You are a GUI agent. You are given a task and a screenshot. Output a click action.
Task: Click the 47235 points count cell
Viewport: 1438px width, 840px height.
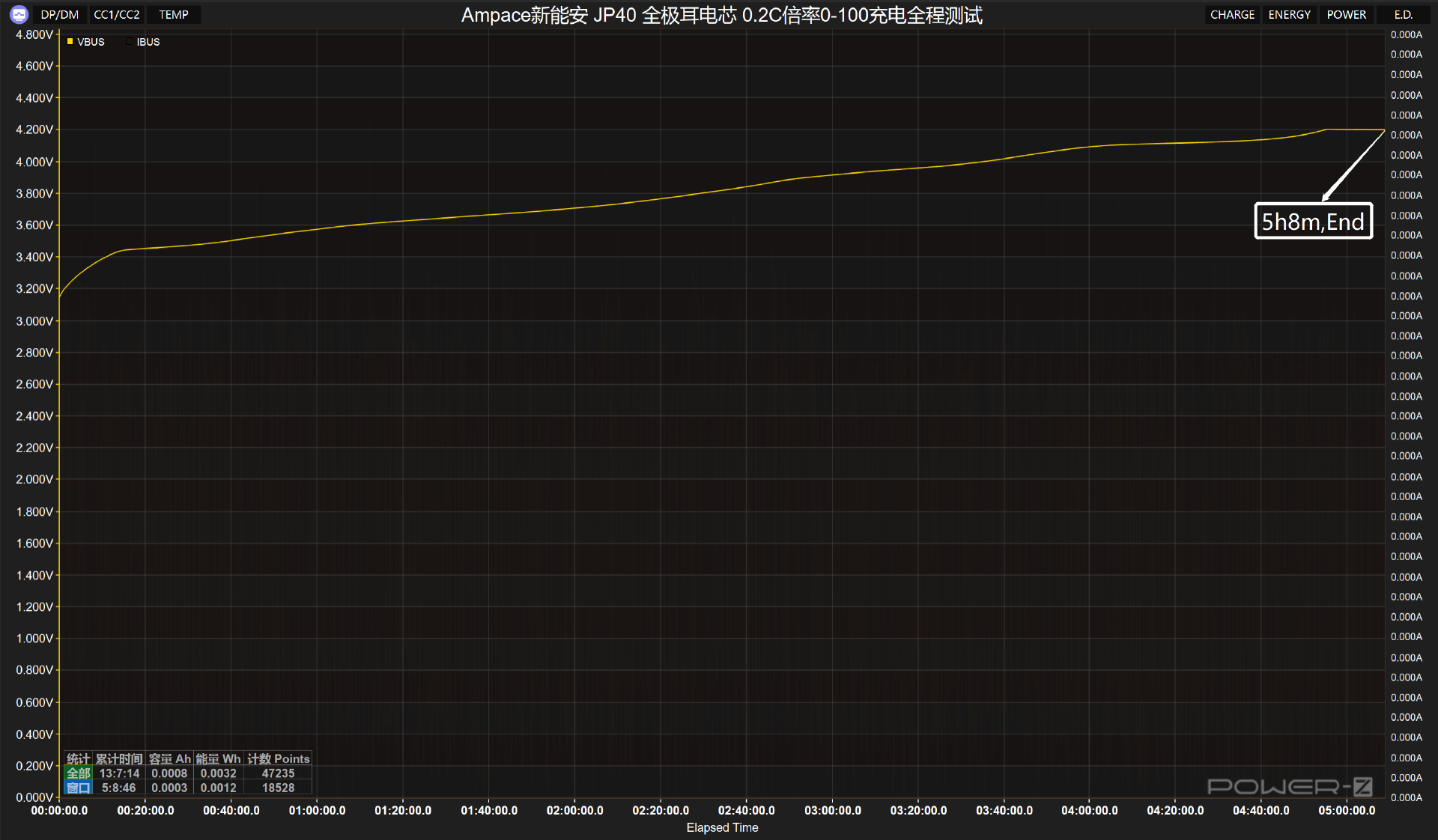click(278, 773)
